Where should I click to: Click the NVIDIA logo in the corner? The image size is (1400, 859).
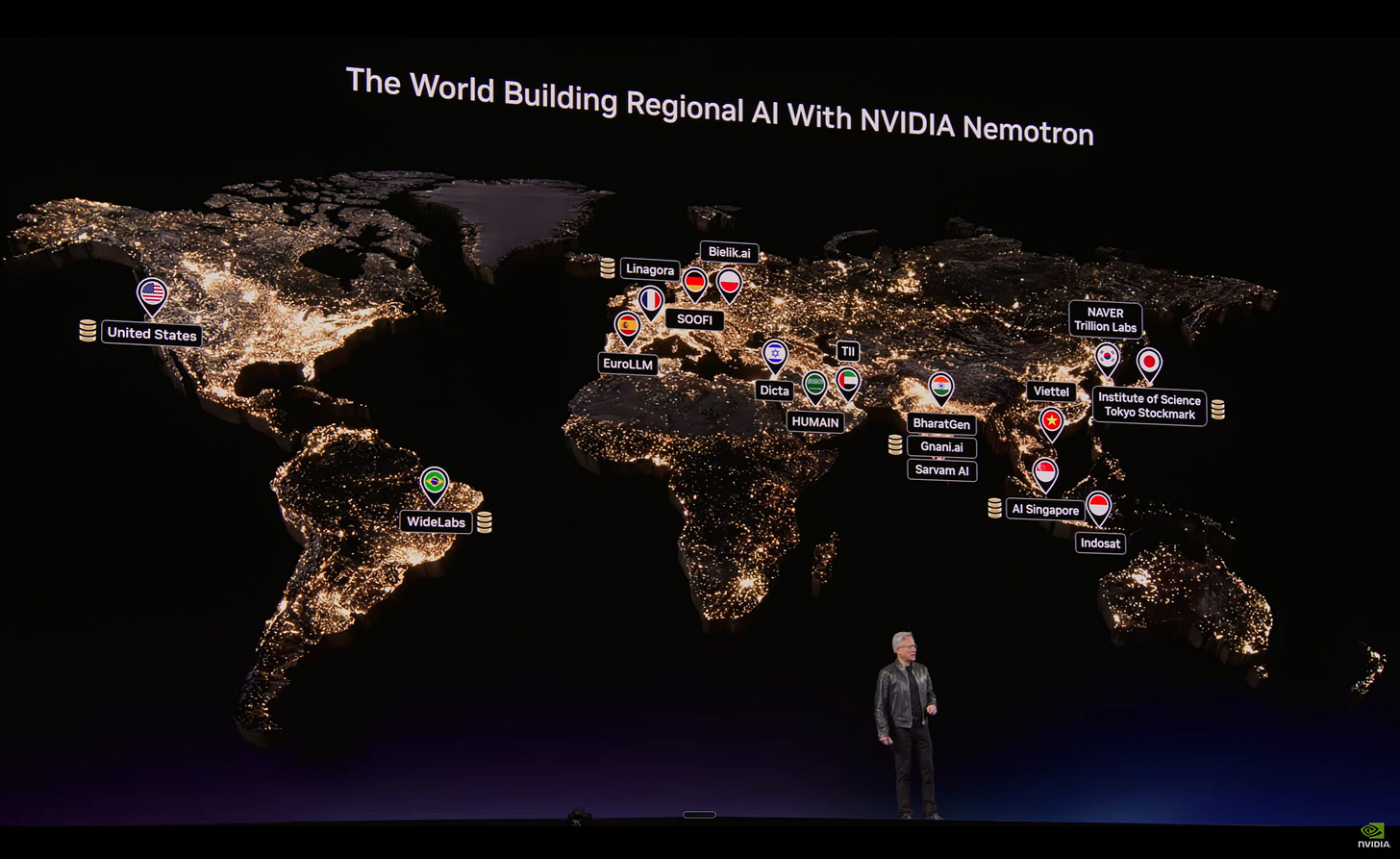[x=1373, y=835]
